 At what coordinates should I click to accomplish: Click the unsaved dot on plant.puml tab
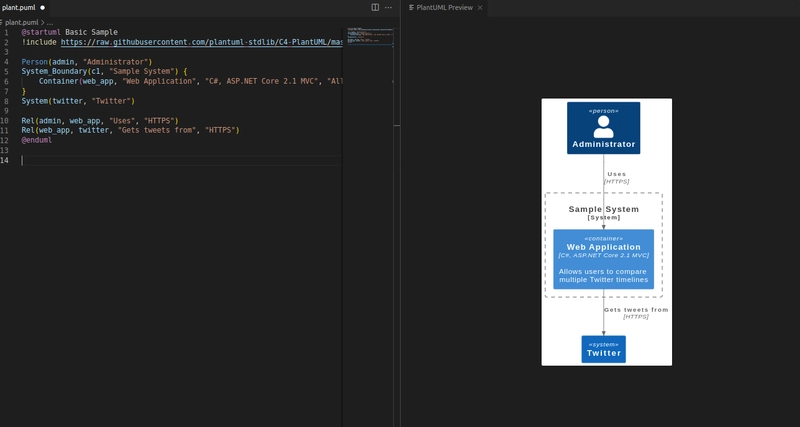point(42,7)
